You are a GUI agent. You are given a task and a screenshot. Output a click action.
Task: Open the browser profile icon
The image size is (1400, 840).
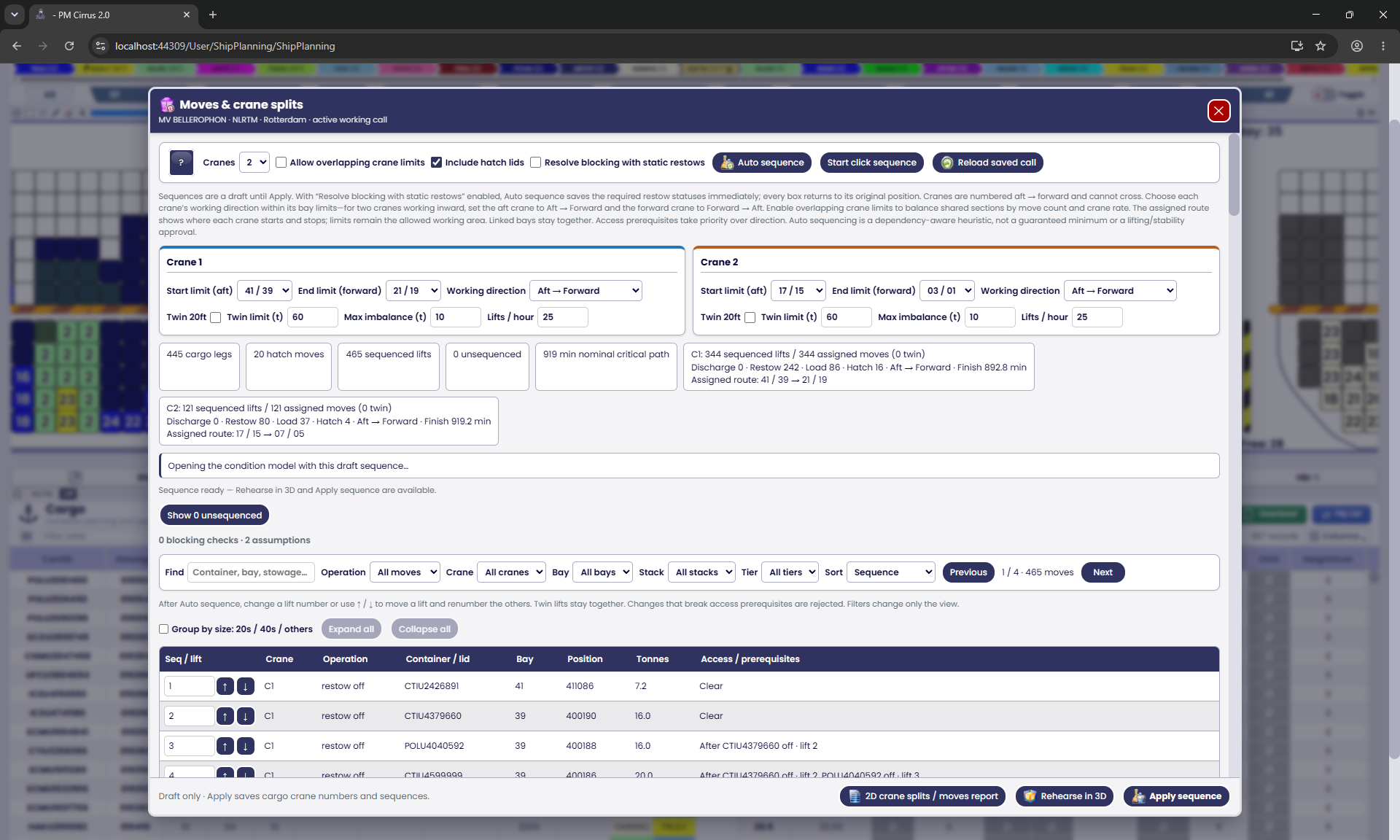1357,46
